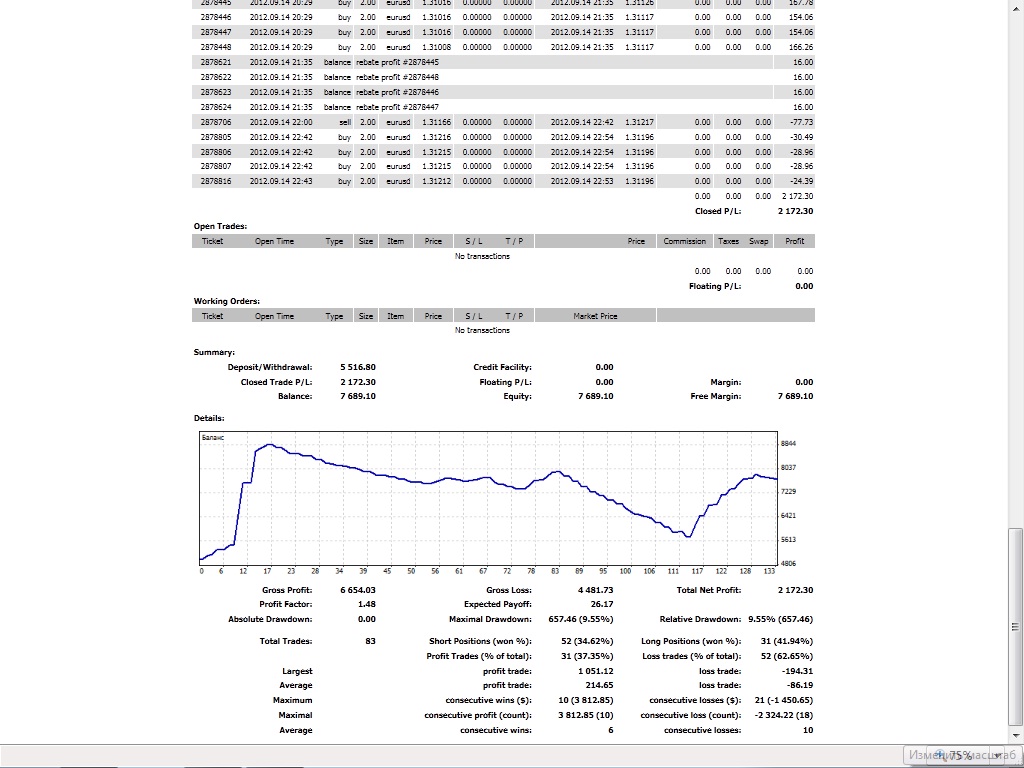1024x768 pixels.
Task: Select Profit Trades value 31 (37.35%)
Action: [587, 656]
